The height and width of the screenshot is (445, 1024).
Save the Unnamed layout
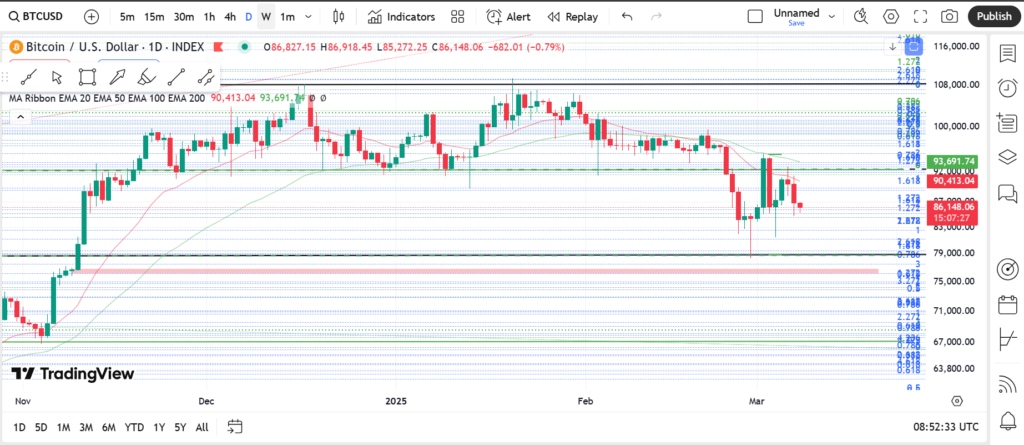point(796,23)
